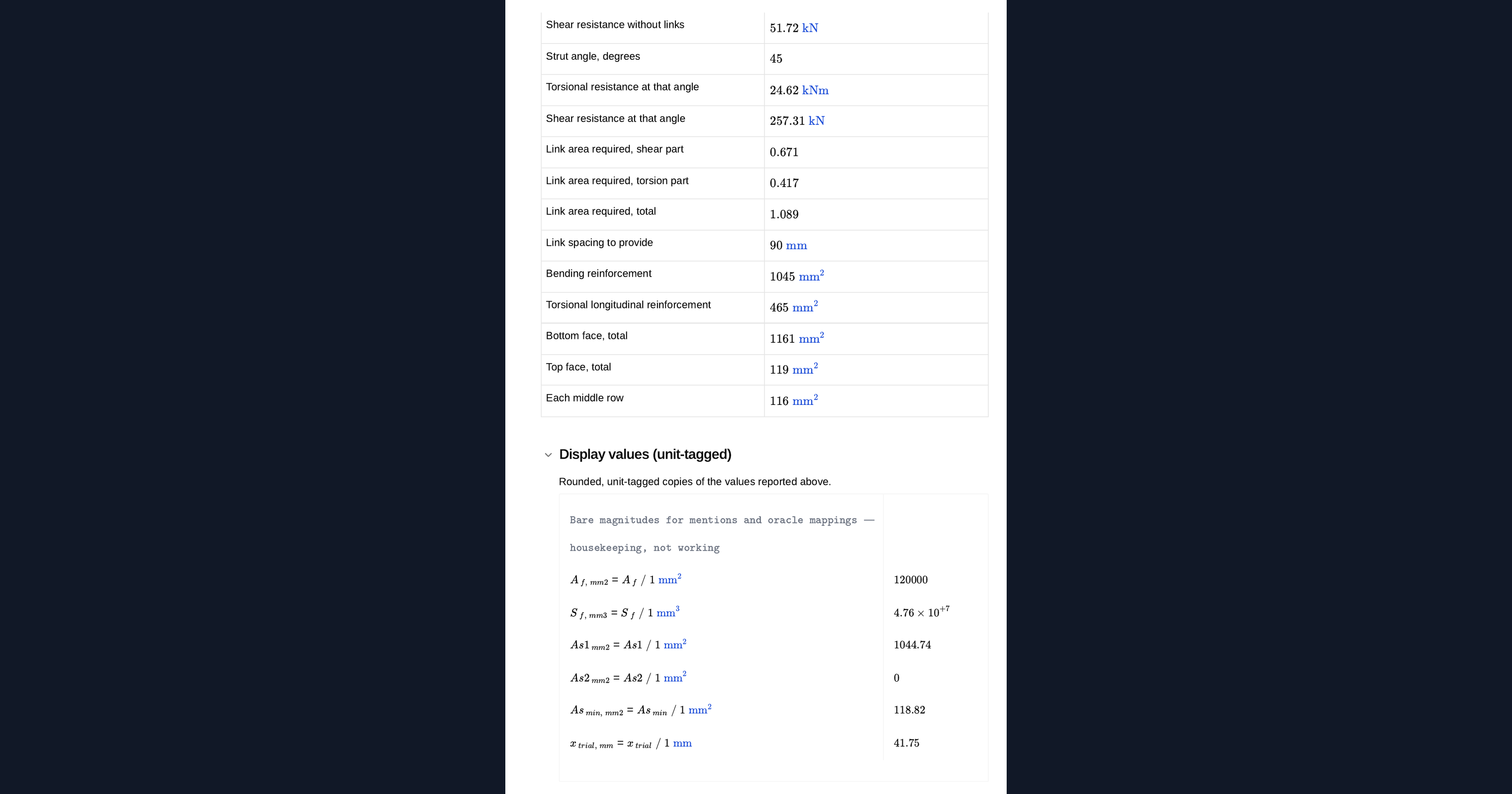The image size is (1512, 794).
Task: Click the mm² unit of Bottom face total
Action: [811, 338]
